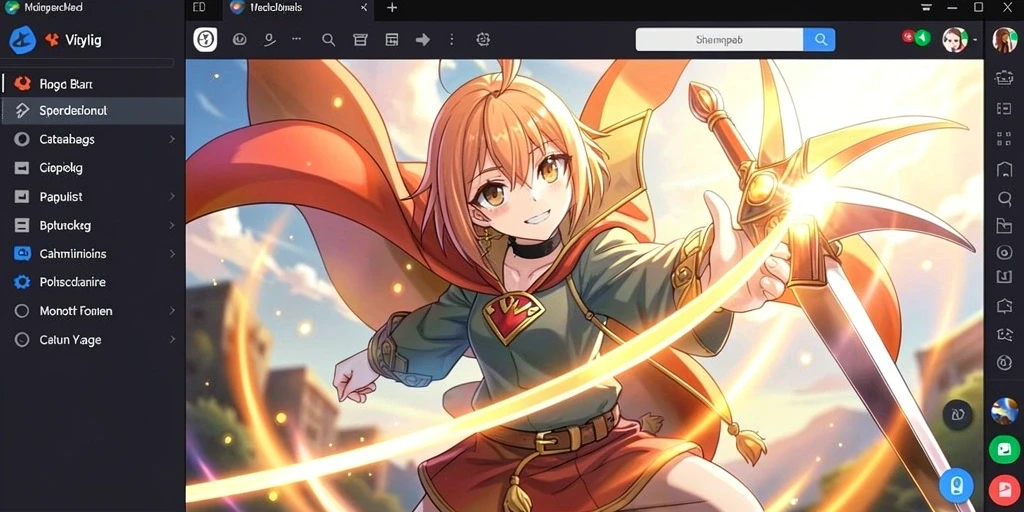Click the blue microphone button at bottom right
The height and width of the screenshot is (512, 1024).
click(956, 485)
